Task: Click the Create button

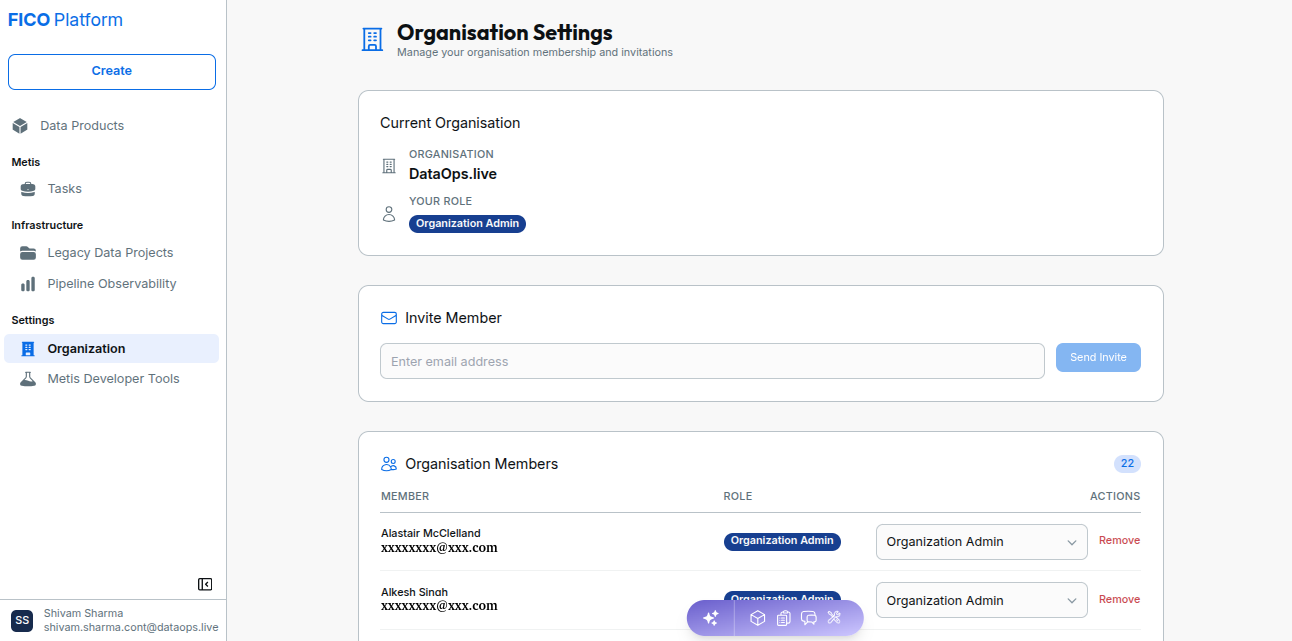Action: pos(112,71)
